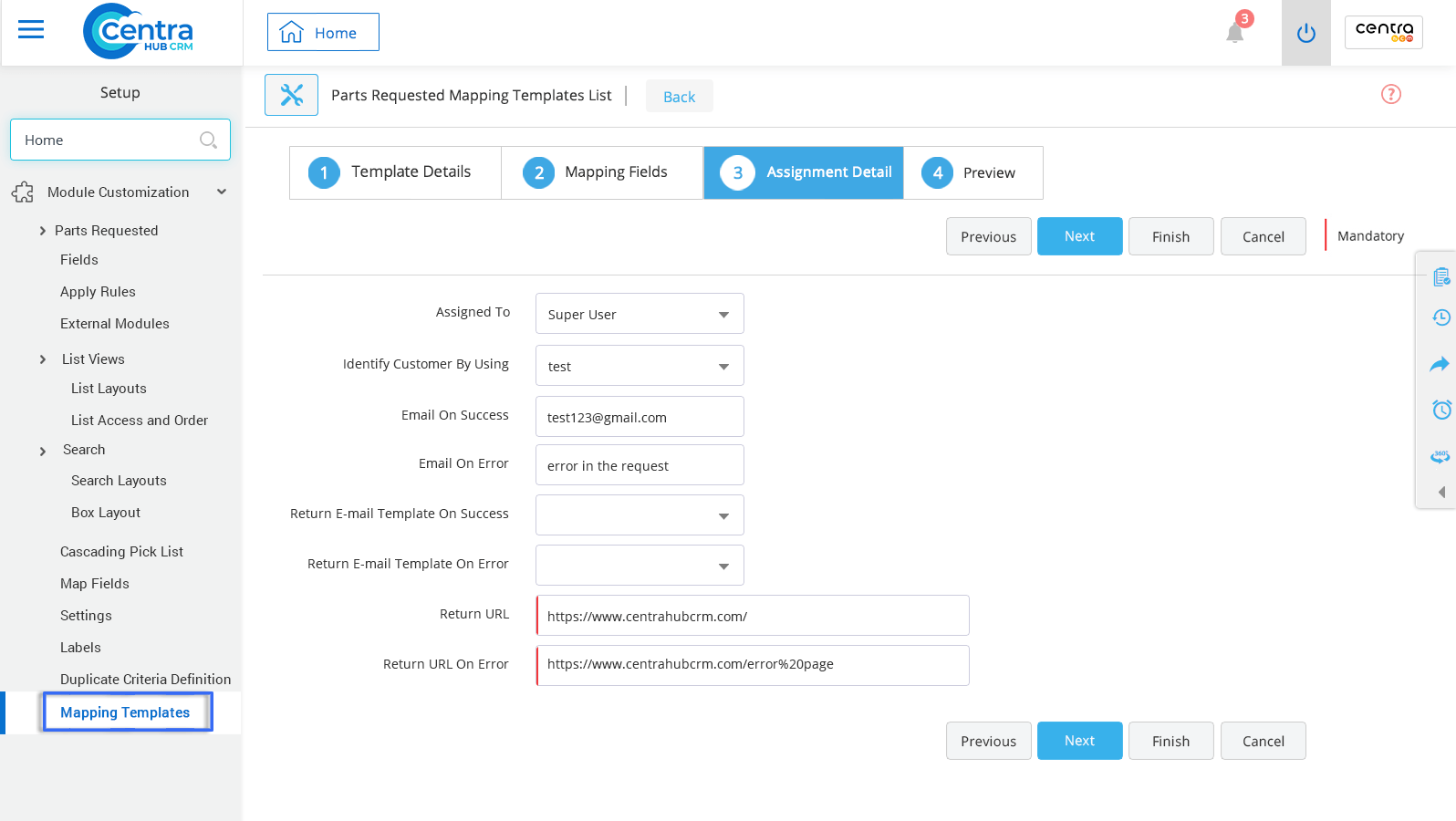The width and height of the screenshot is (1456, 821).
Task: Open Apply Rules in the sidebar
Action: 98,292
